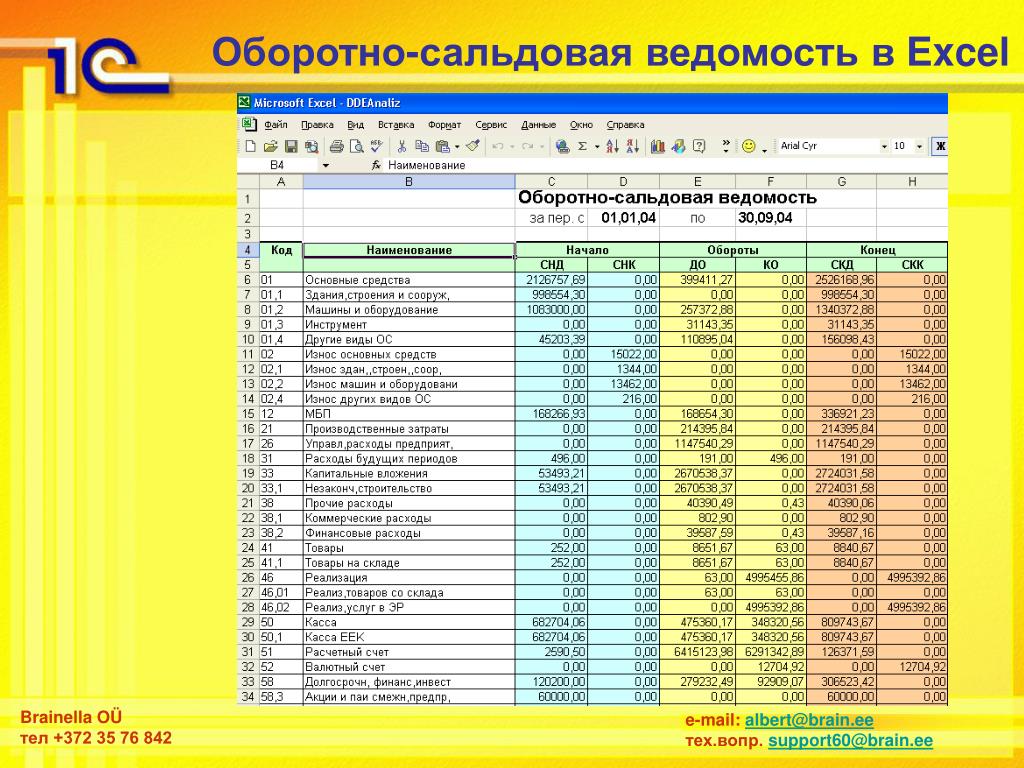Run Spelling check icon
1024x768 pixels.
click(x=377, y=146)
